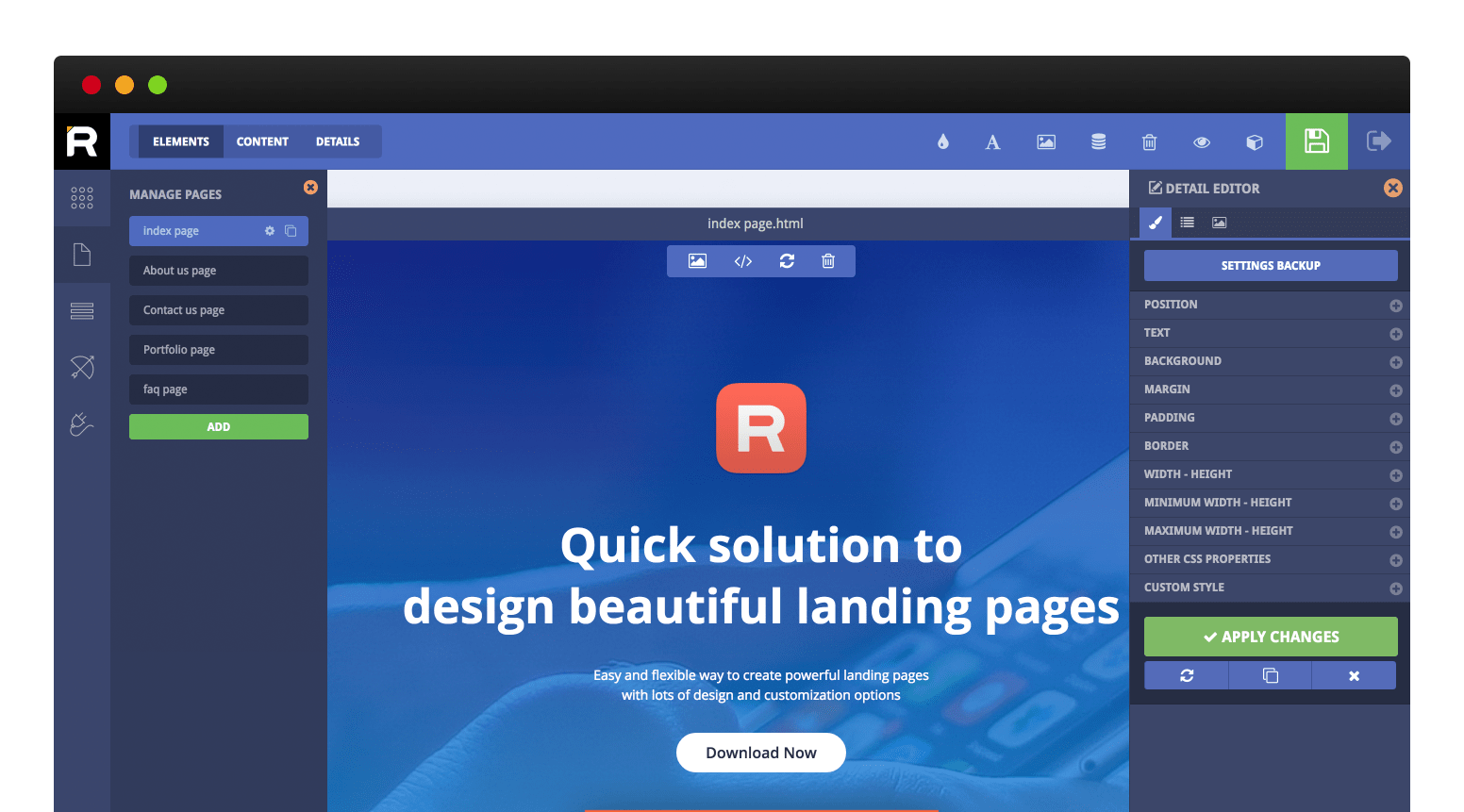
Task: Switch to the DETAILS tab
Action: coord(337,141)
